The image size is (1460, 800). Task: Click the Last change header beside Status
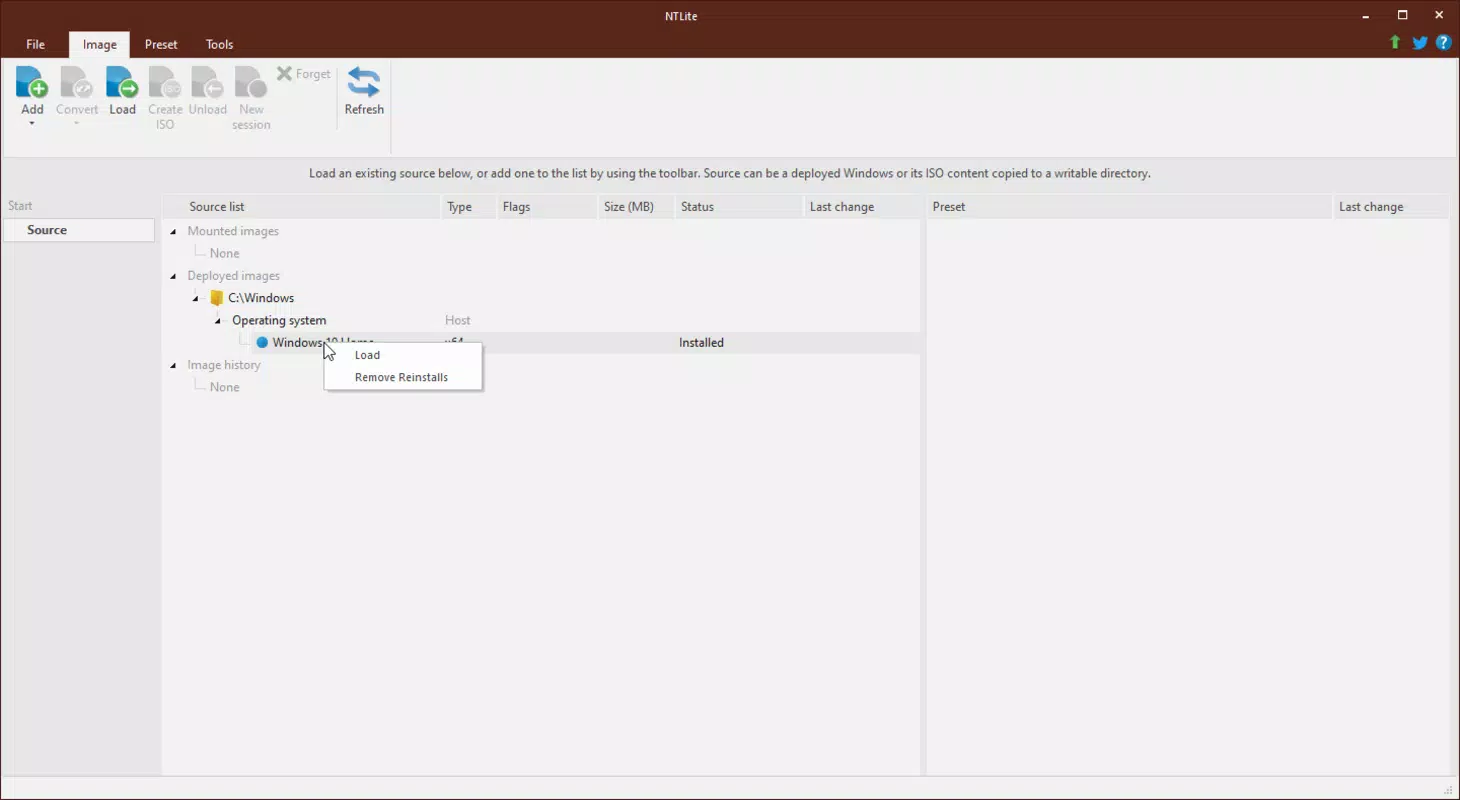coord(862,207)
